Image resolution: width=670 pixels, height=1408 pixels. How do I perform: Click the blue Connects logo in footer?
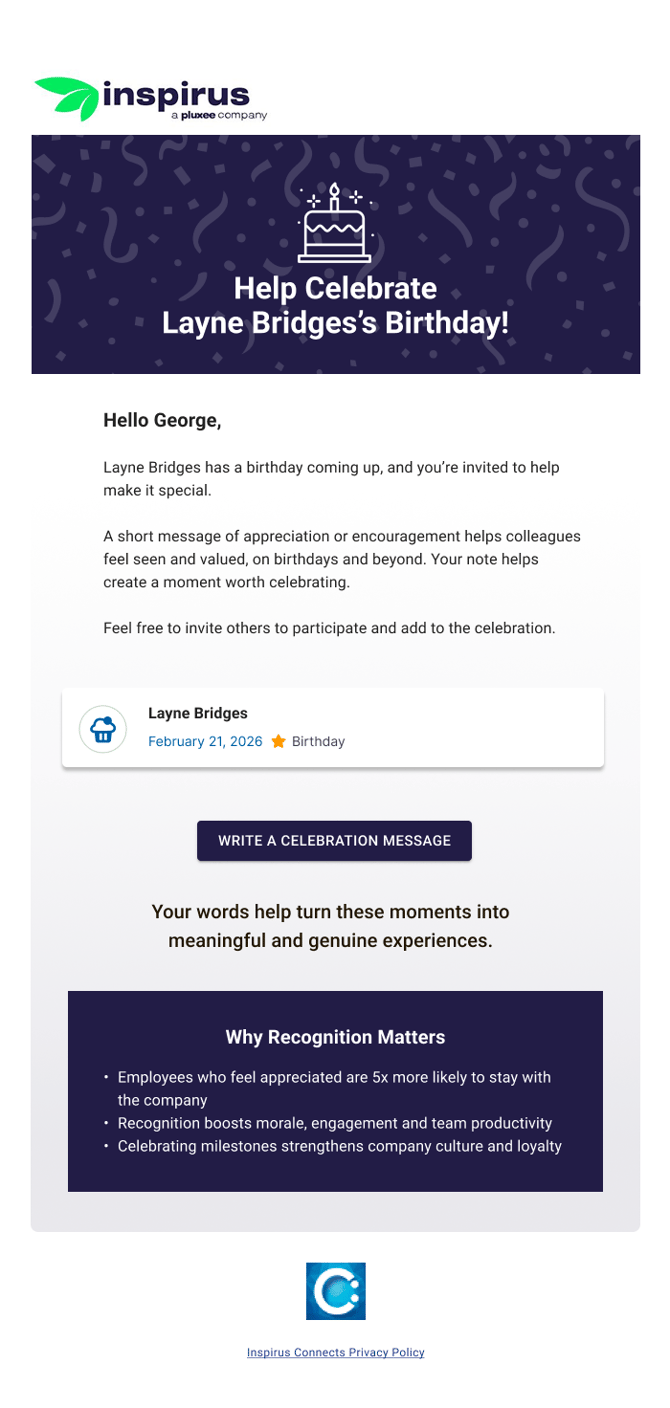tap(335, 1290)
